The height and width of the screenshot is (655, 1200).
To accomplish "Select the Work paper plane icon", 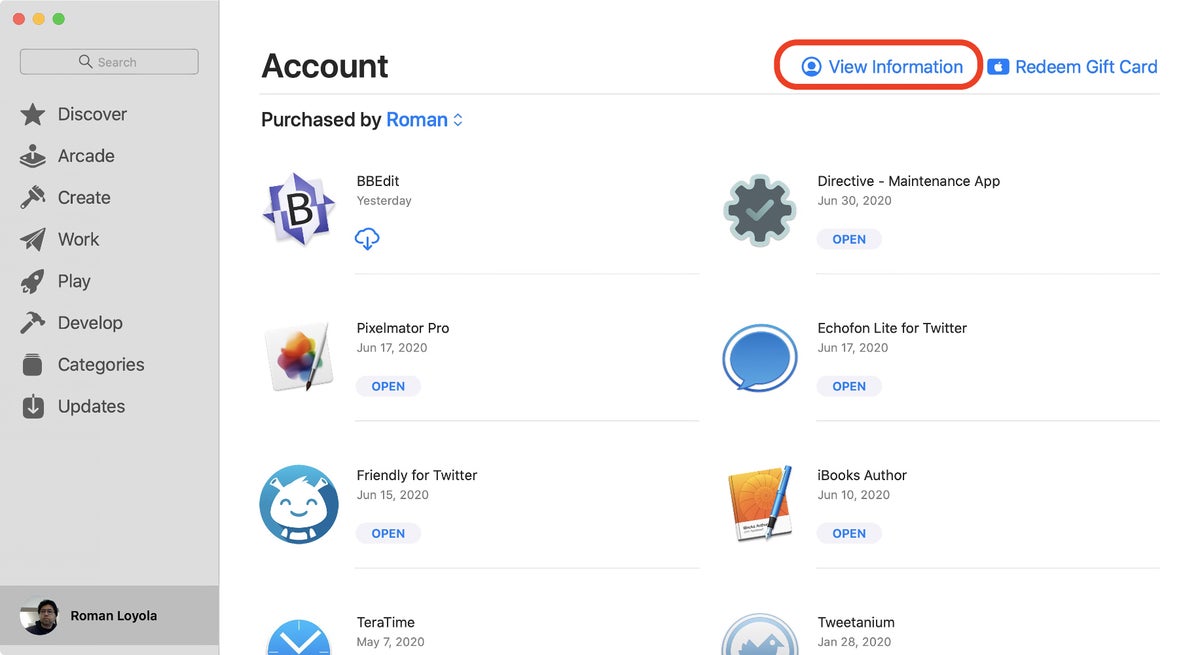I will click(x=33, y=240).
